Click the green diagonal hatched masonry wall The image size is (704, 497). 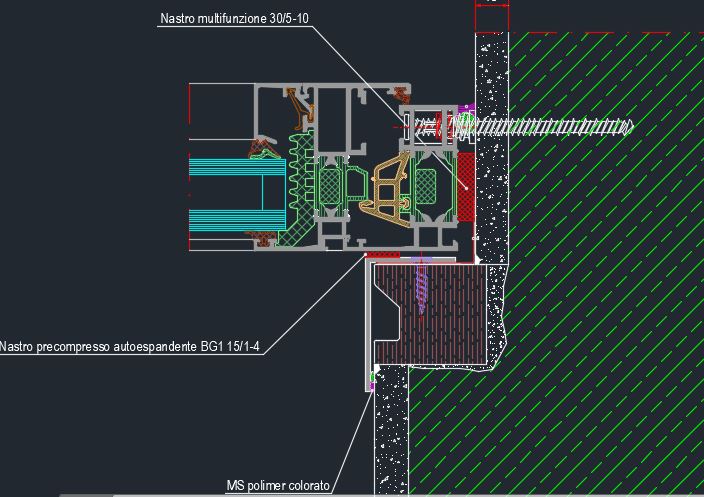pyautogui.click(x=600, y=300)
